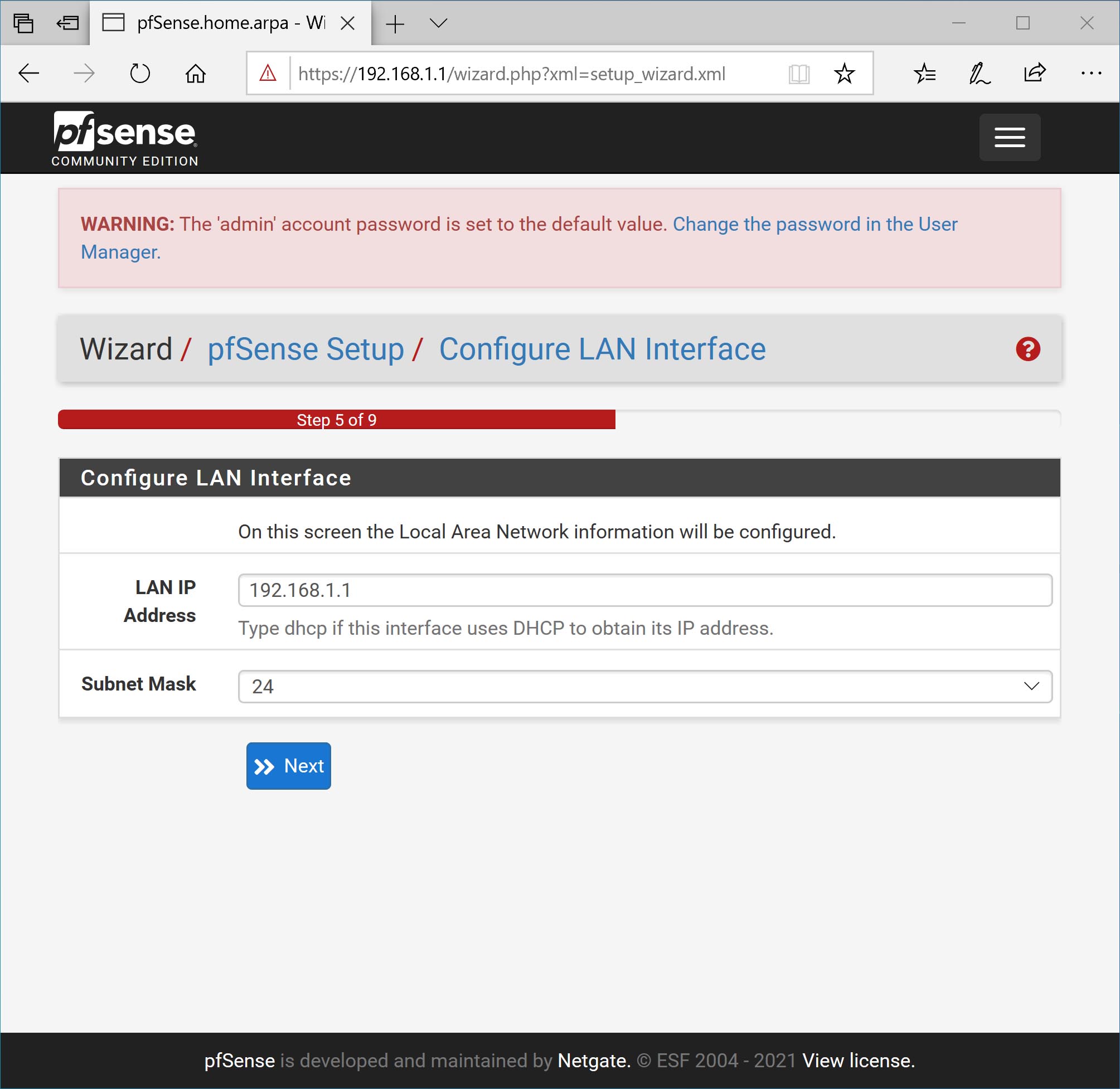
Task: Maximize the browser window
Action: pos(1023,23)
